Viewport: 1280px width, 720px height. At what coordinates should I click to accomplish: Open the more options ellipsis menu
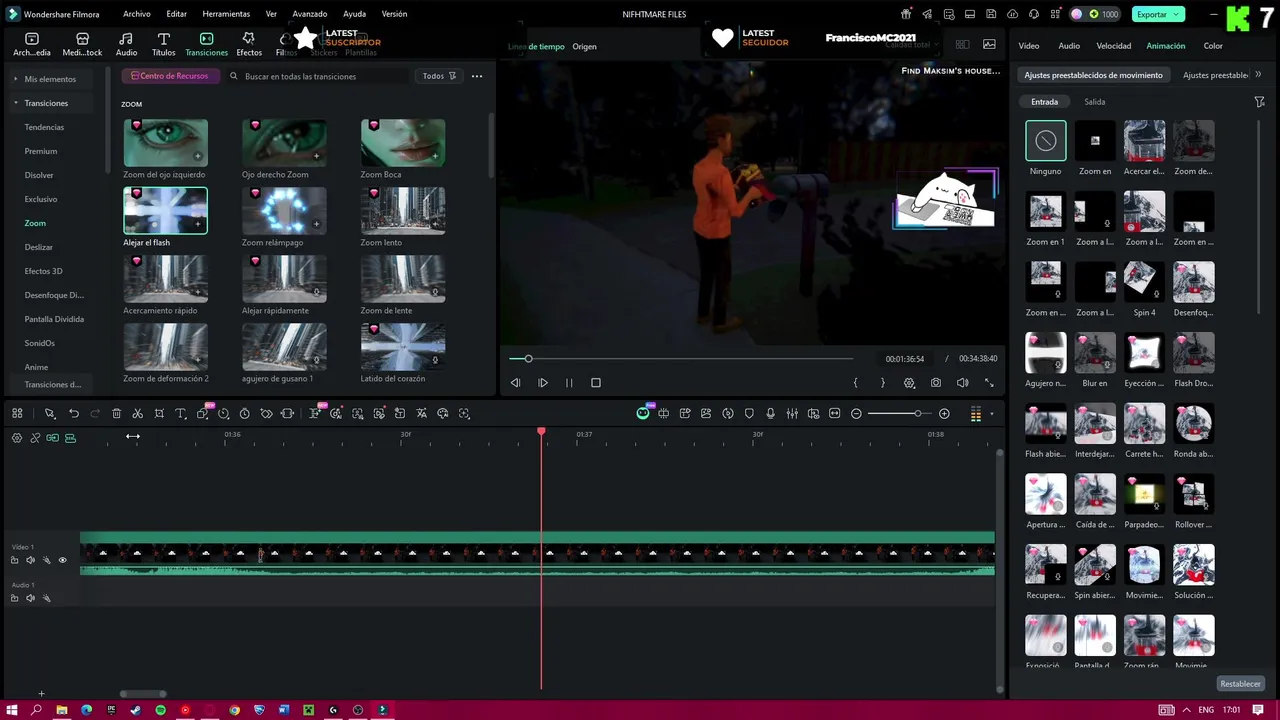click(477, 76)
